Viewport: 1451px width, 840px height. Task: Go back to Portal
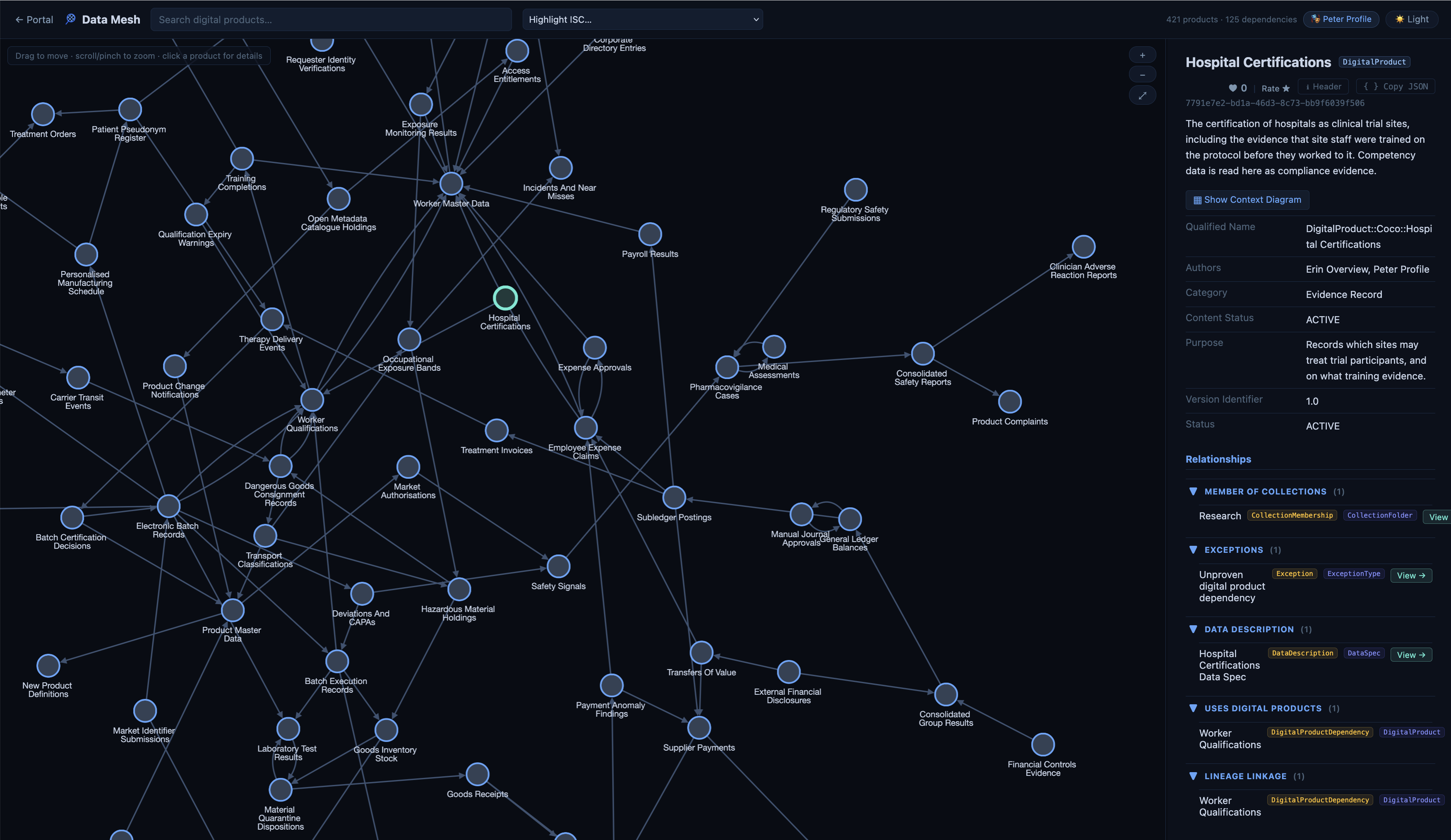[34, 19]
